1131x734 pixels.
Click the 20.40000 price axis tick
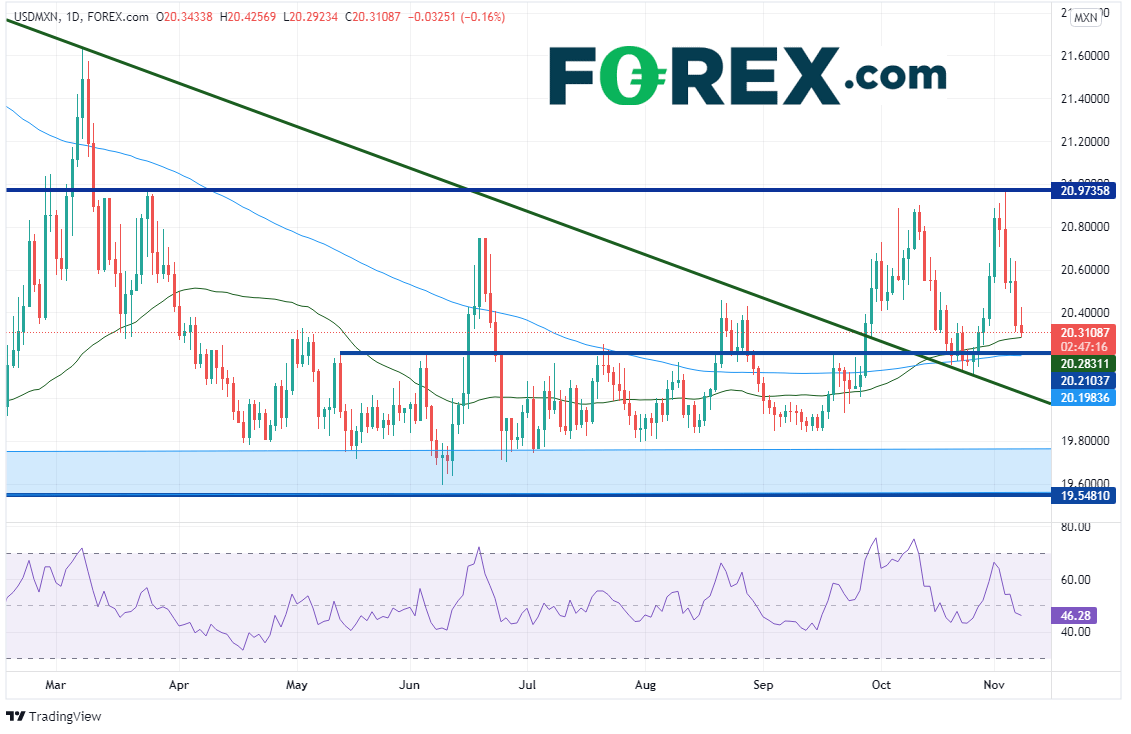pyautogui.click(x=1085, y=312)
